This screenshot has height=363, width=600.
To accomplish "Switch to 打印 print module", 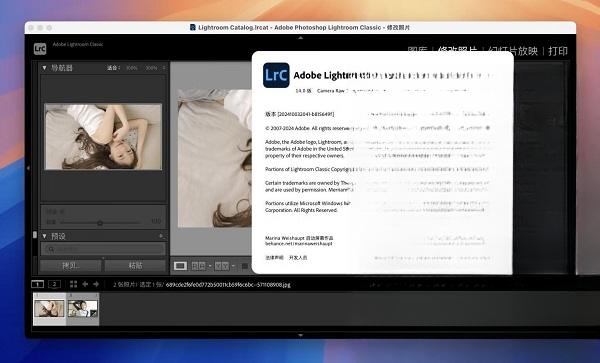I will coord(558,51).
